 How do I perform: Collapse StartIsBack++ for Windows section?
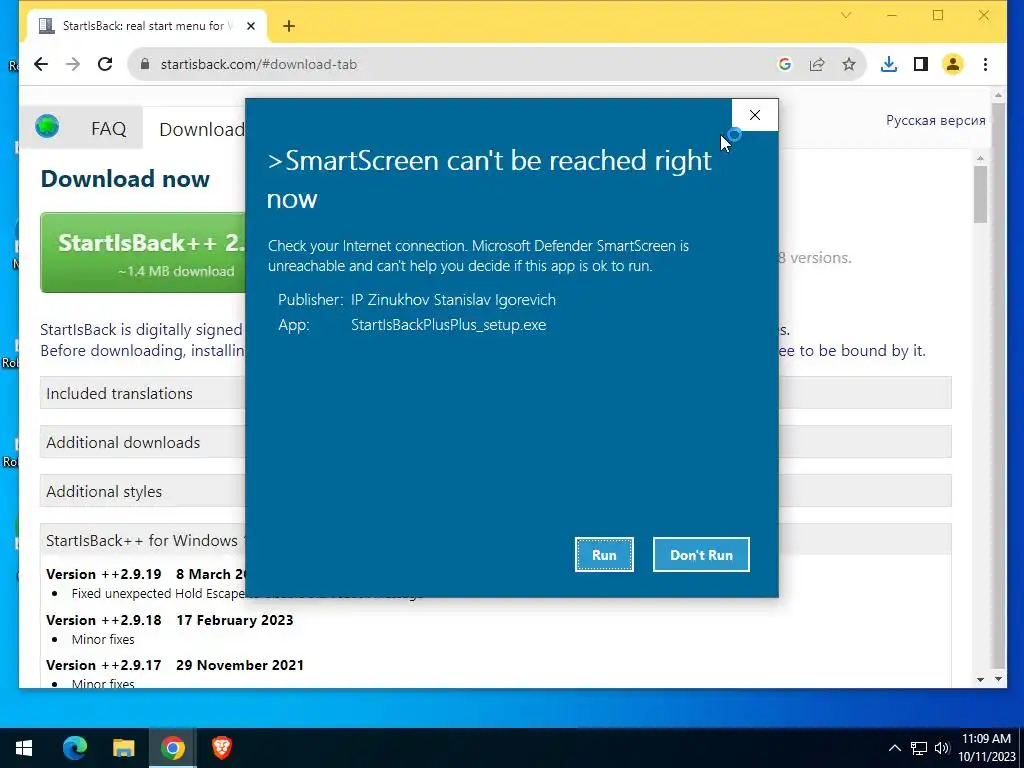[x=142, y=540]
